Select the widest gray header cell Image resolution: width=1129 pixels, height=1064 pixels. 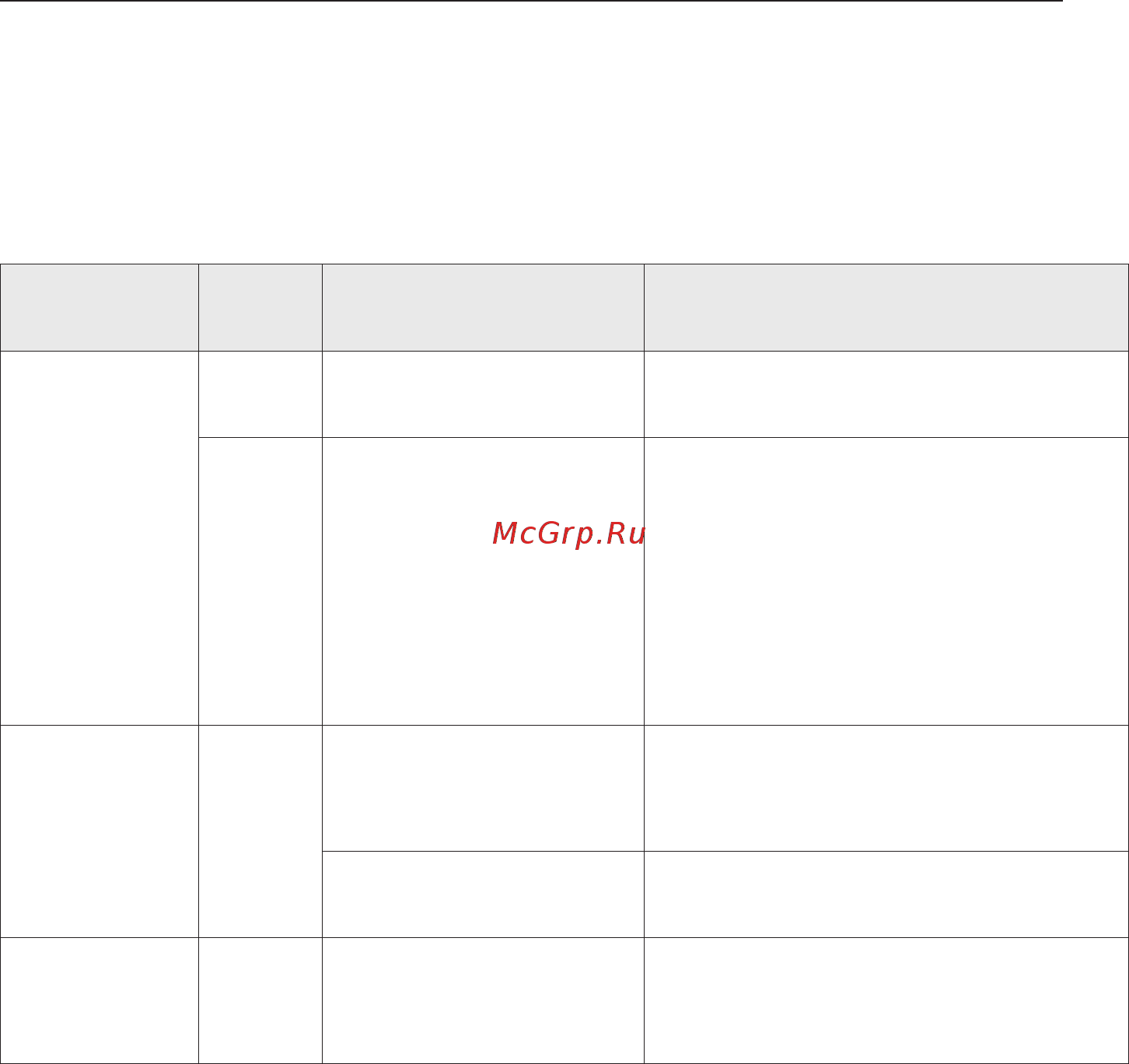(x=886, y=308)
